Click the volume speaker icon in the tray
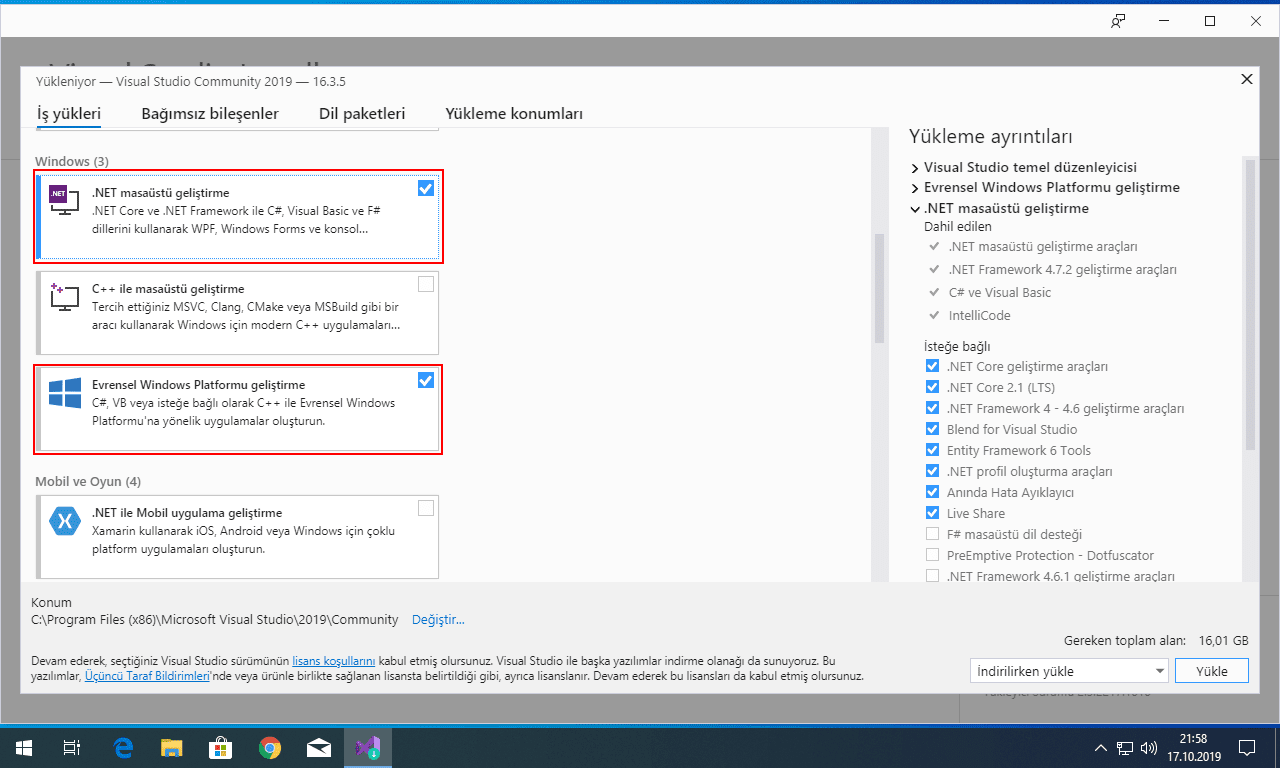The image size is (1280, 768). [x=1149, y=747]
